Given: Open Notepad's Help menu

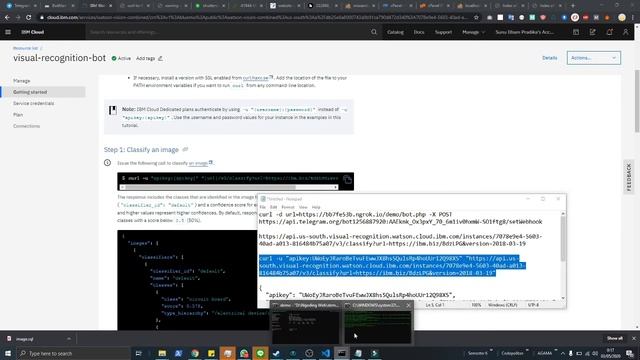Looking at the screenshot, I should tap(316, 207).
